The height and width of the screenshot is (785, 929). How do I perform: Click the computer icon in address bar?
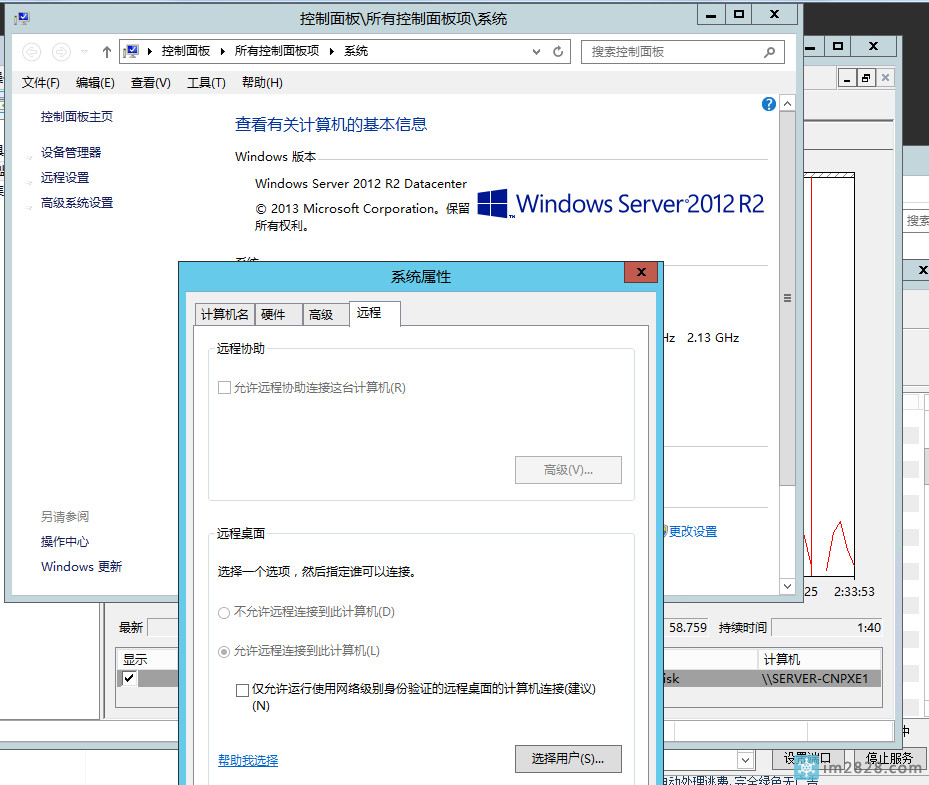point(131,51)
